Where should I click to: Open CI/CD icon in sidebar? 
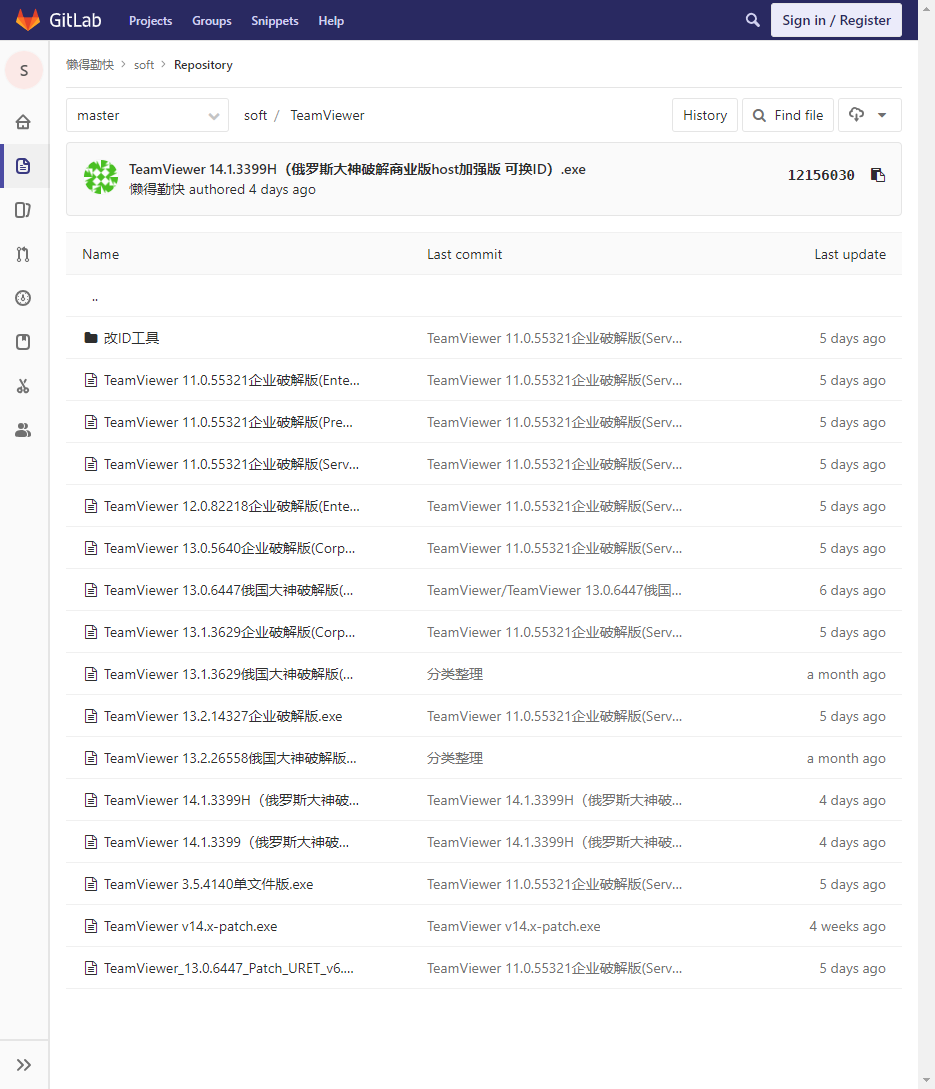pos(23,298)
